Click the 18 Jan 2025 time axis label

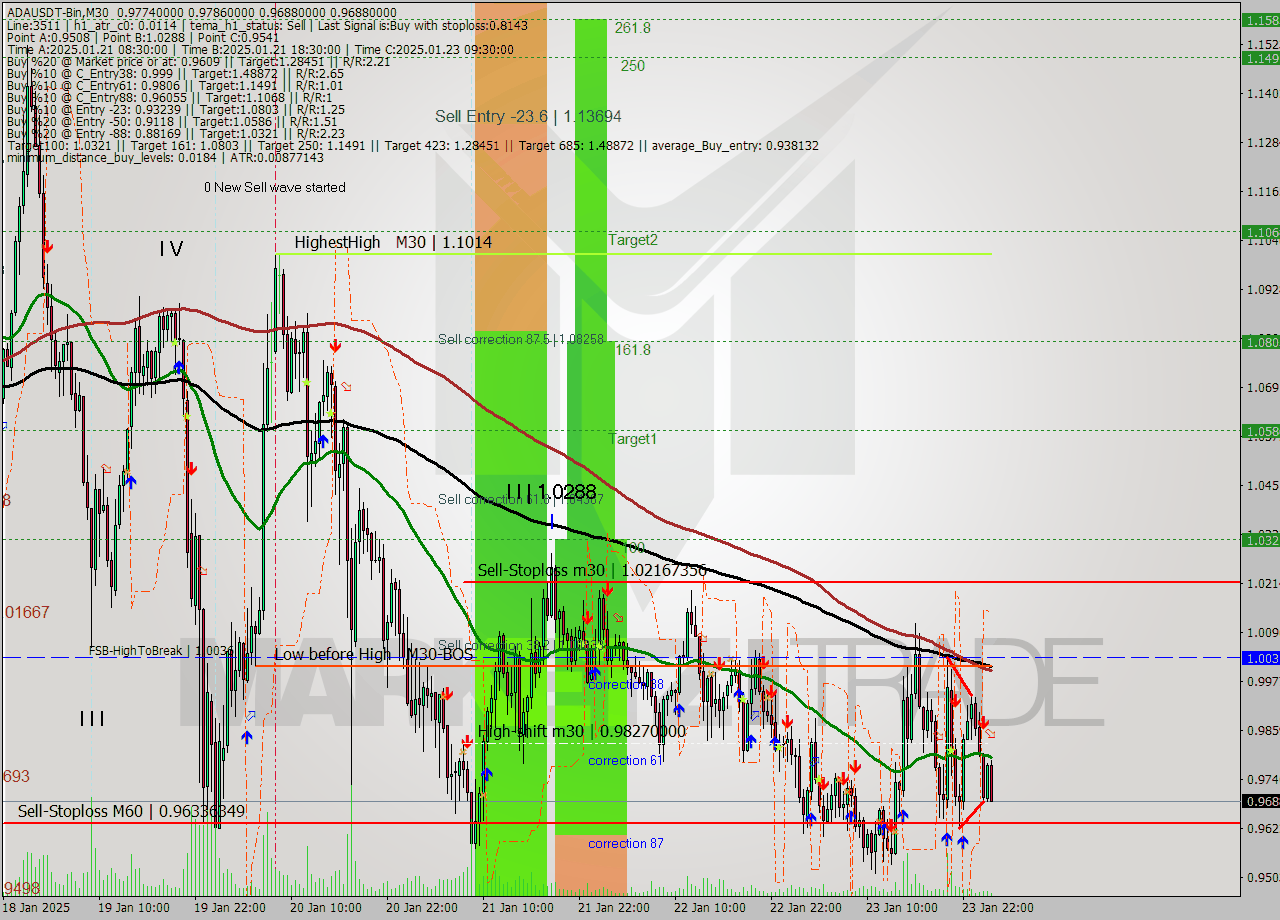pyautogui.click(x=37, y=908)
